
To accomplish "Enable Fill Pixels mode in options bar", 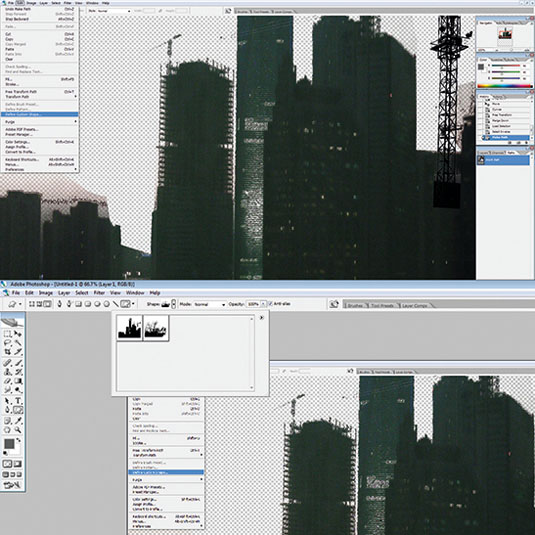I will [x=47, y=304].
